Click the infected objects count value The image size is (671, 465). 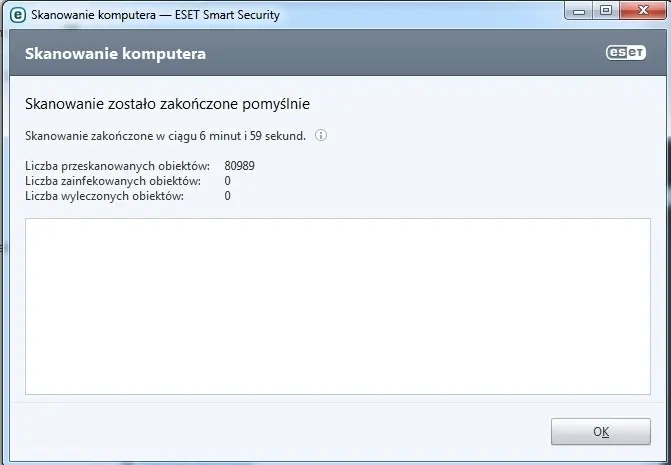[228, 181]
